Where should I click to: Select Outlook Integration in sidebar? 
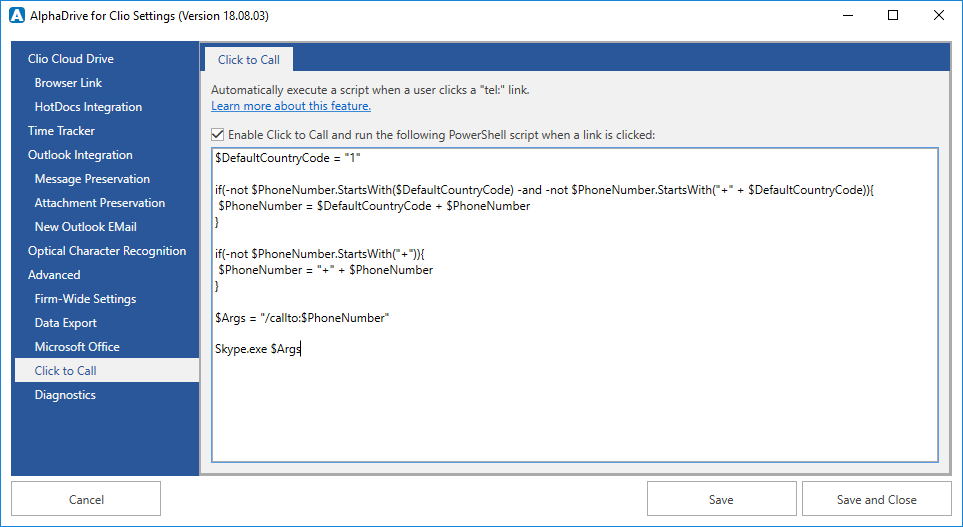pyautogui.click(x=80, y=155)
